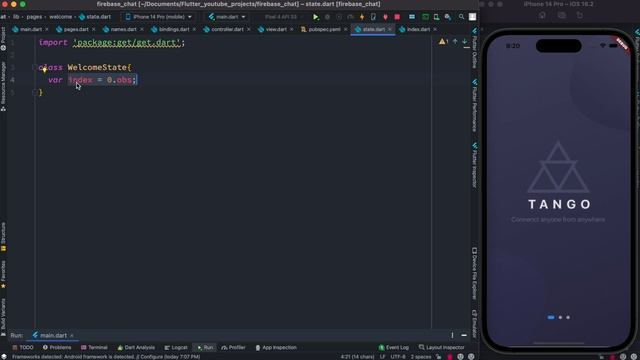Open the Build Variants tool window
The image size is (640, 360).
[x=3, y=317]
